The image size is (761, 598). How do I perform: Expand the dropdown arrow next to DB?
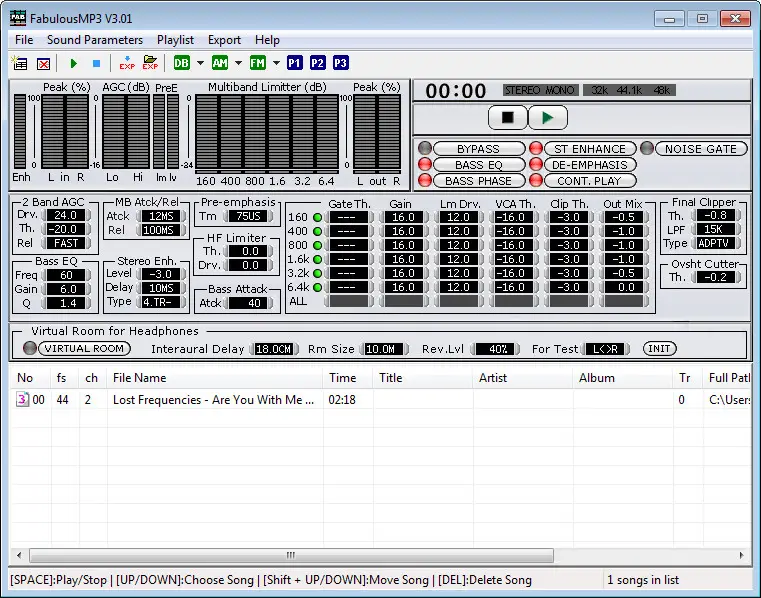coord(200,63)
